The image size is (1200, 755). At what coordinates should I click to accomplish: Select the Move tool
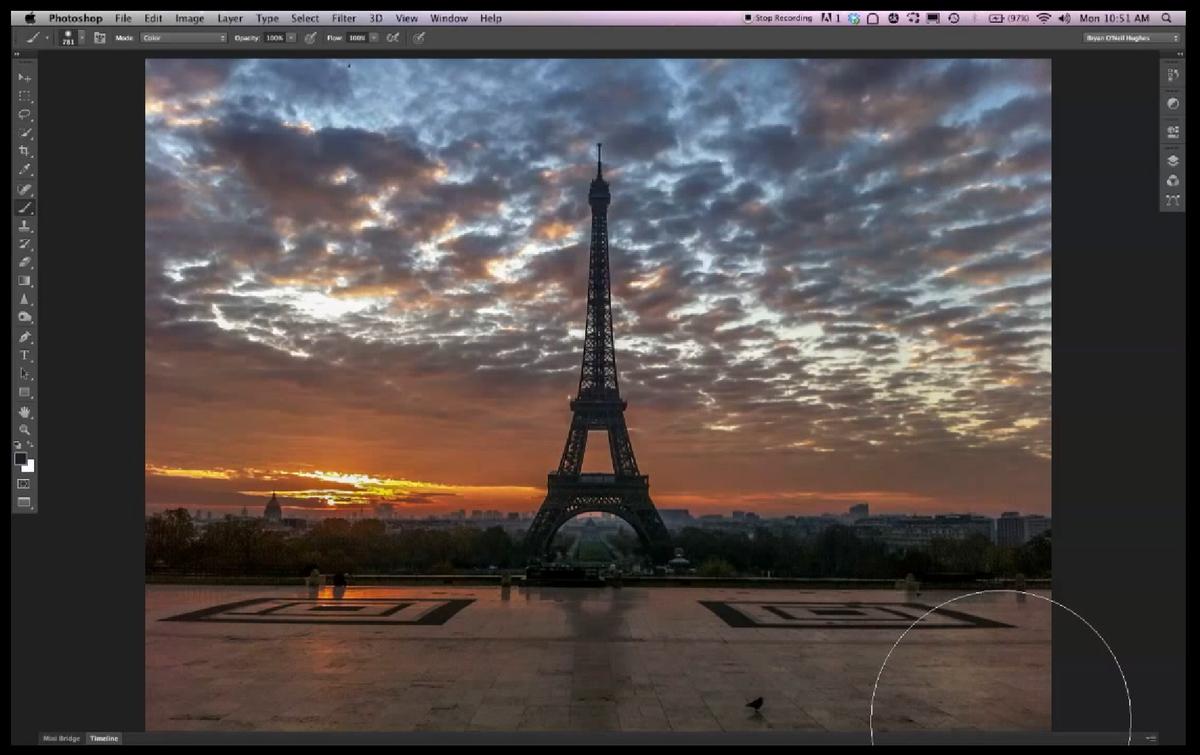[25, 77]
